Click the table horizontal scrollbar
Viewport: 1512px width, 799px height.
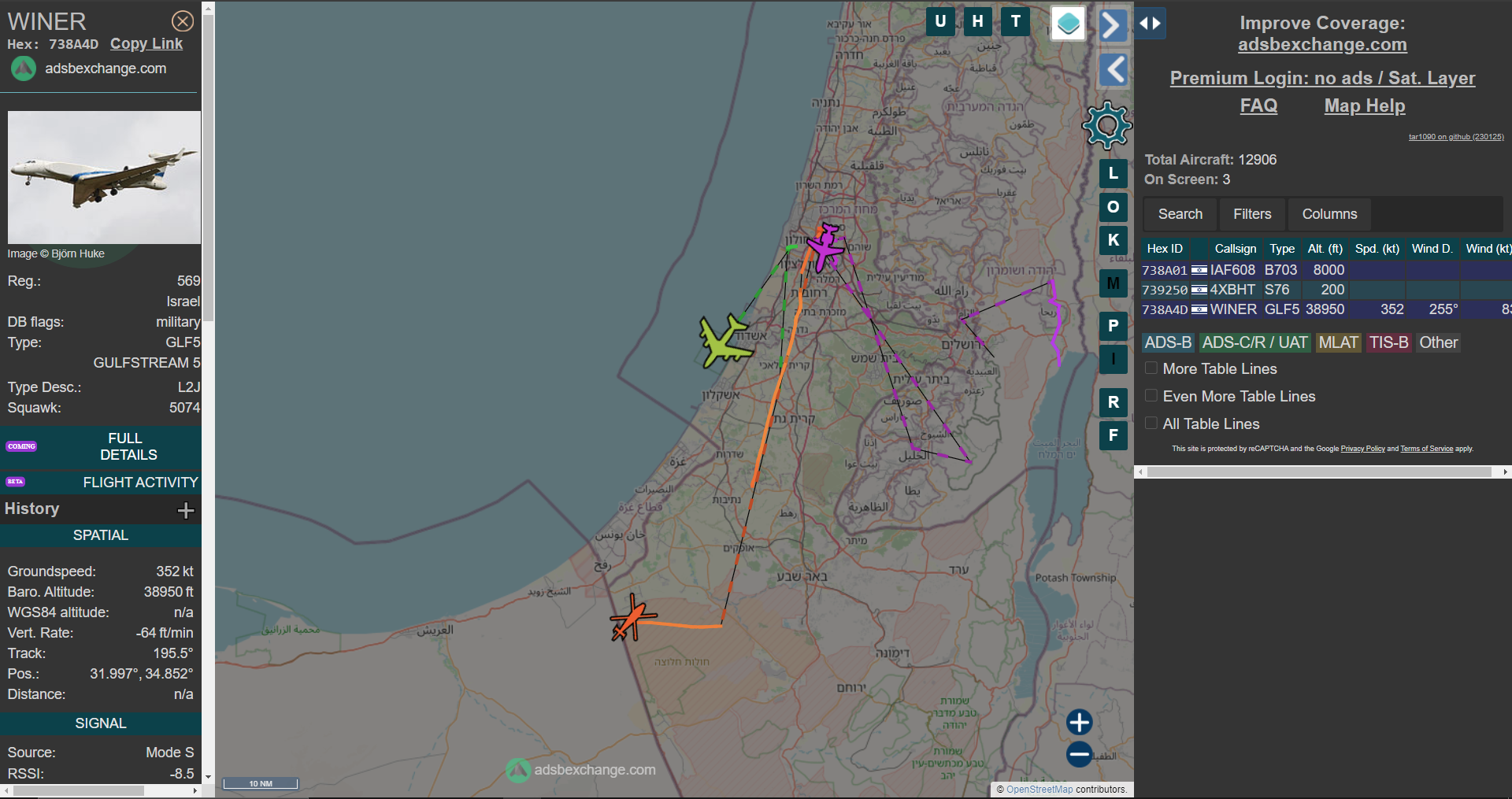click(x=1320, y=472)
